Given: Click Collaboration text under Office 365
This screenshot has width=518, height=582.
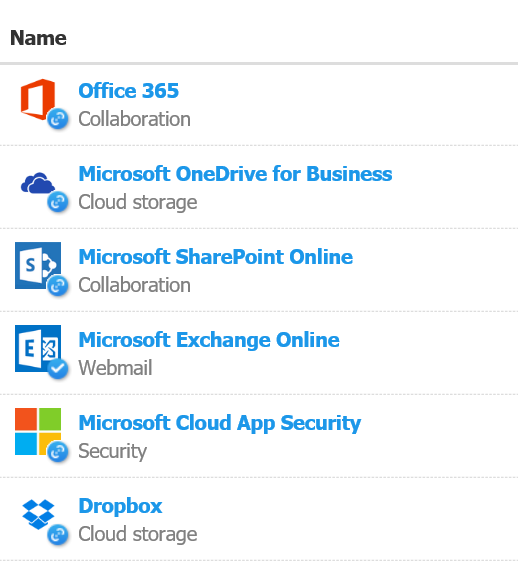Looking at the screenshot, I should coord(134,119).
